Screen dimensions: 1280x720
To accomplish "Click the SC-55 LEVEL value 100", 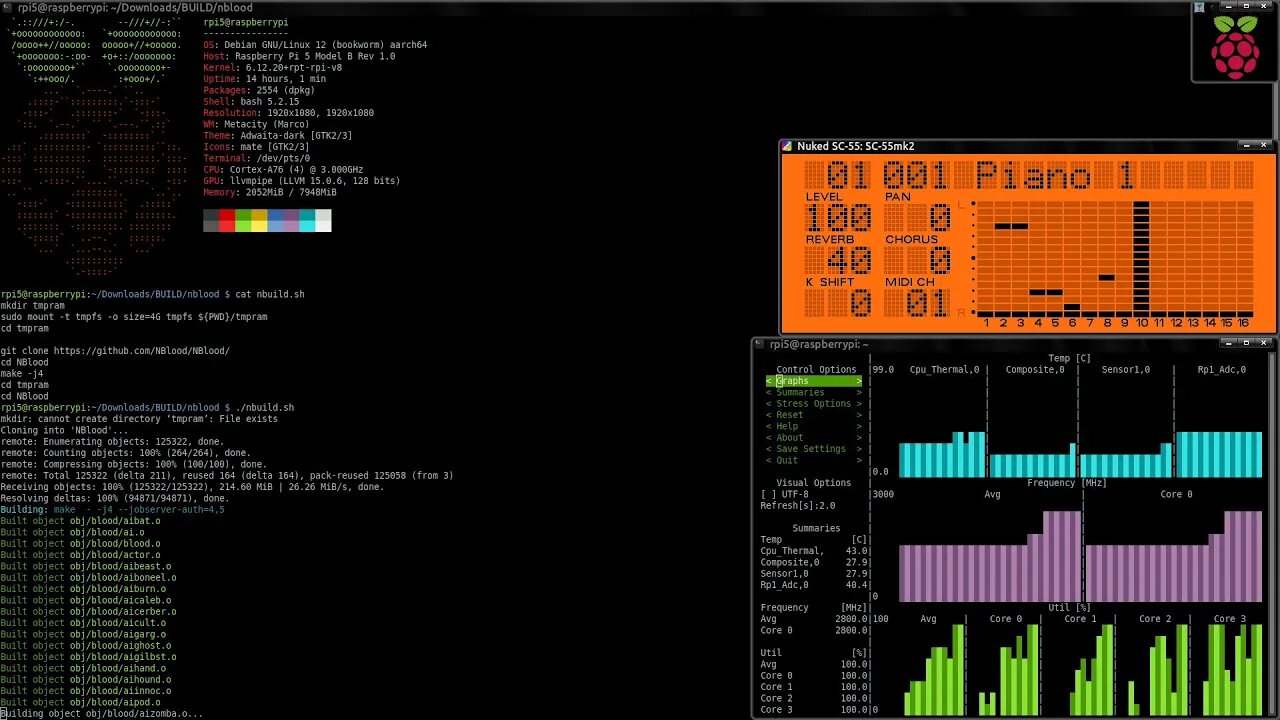I will point(838,218).
